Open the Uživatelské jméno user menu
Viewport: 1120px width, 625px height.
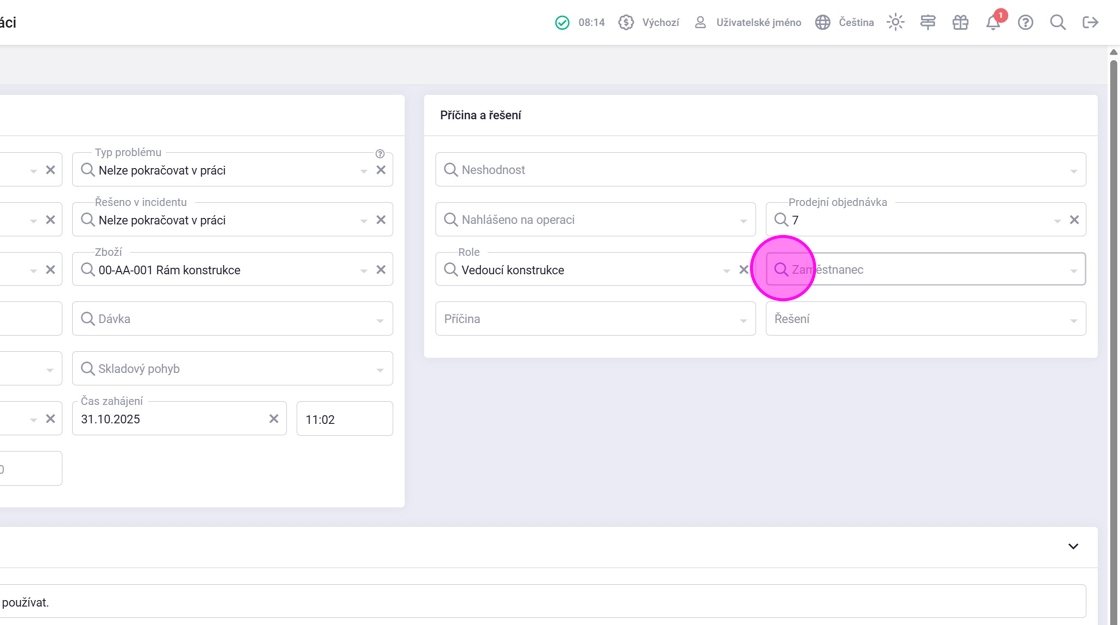[x=748, y=22]
